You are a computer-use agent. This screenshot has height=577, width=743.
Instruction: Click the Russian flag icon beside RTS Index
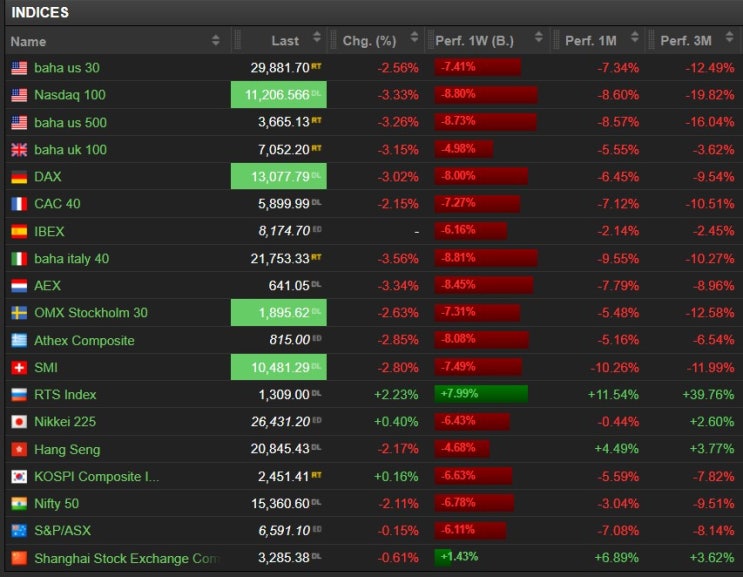19,395
